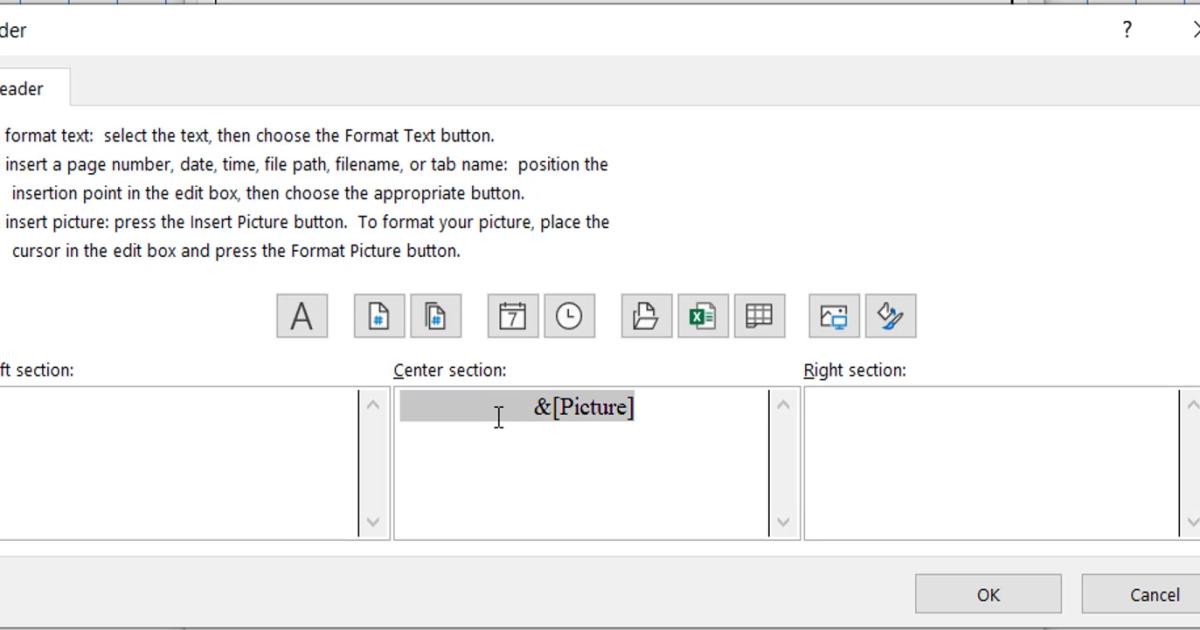Open the Format Picture dialog
Screen dimensions: 1200x630
coord(890,316)
